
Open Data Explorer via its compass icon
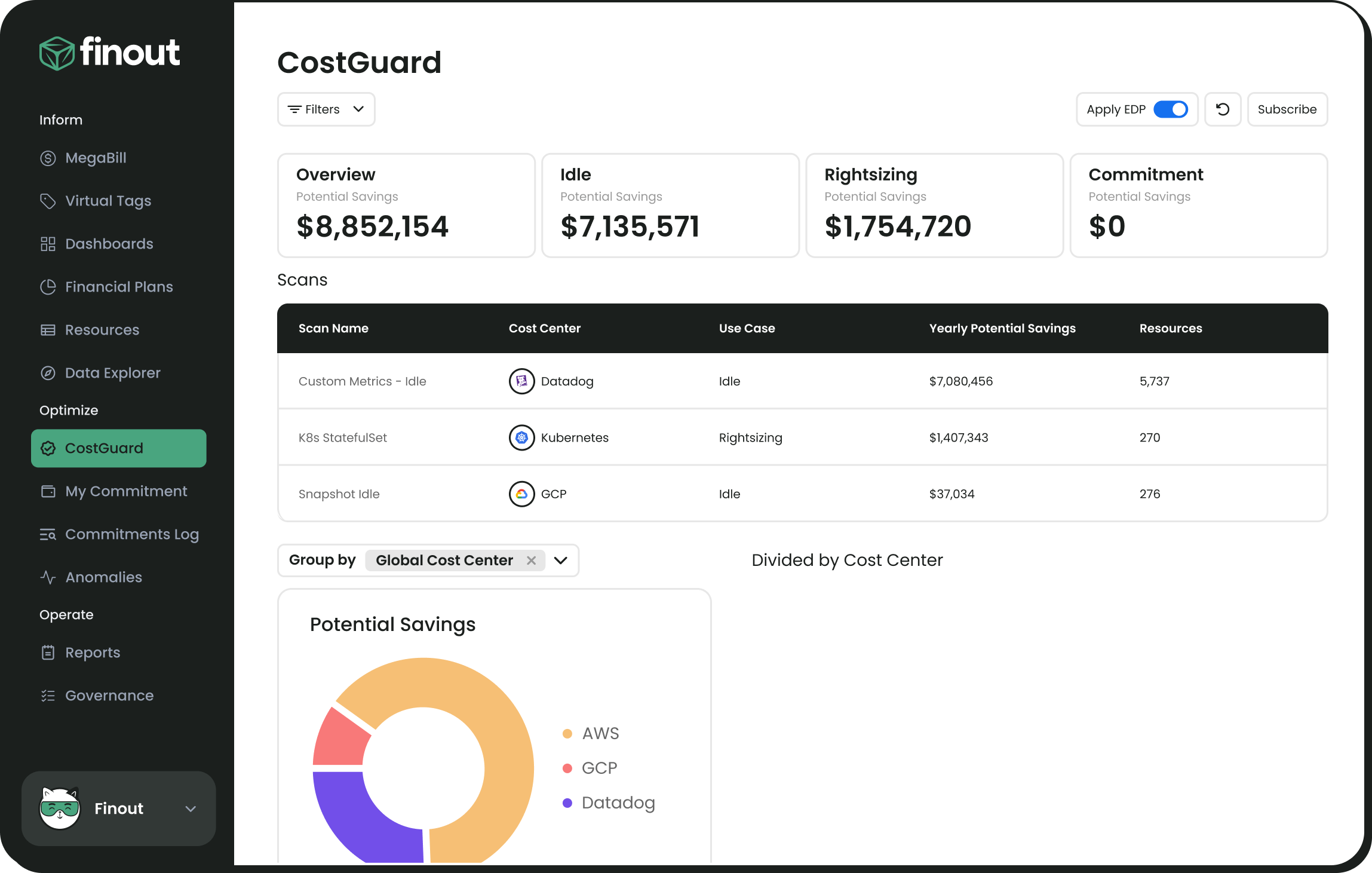(x=48, y=372)
